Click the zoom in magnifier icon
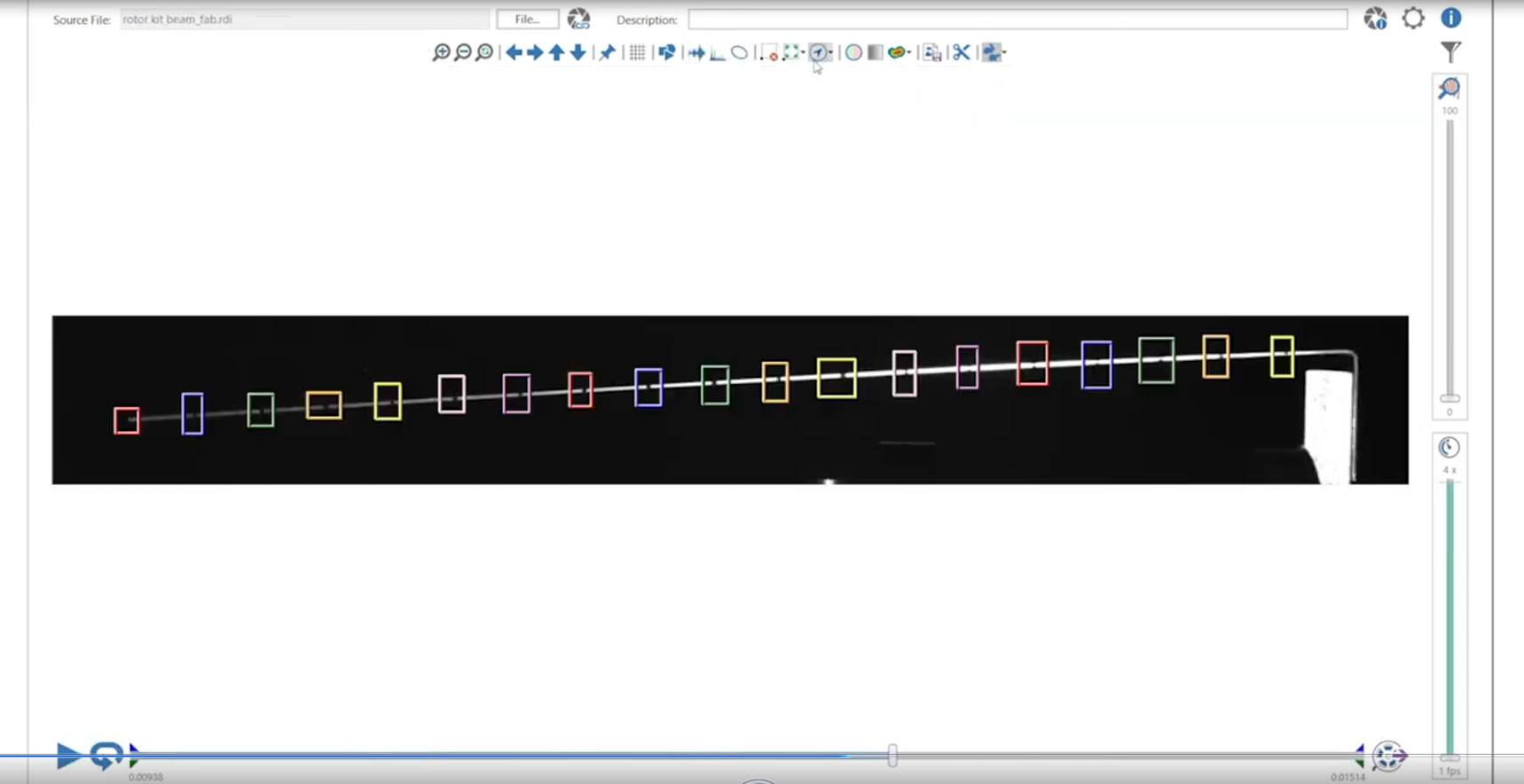The width and height of the screenshot is (1524, 784). pyautogui.click(x=441, y=52)
